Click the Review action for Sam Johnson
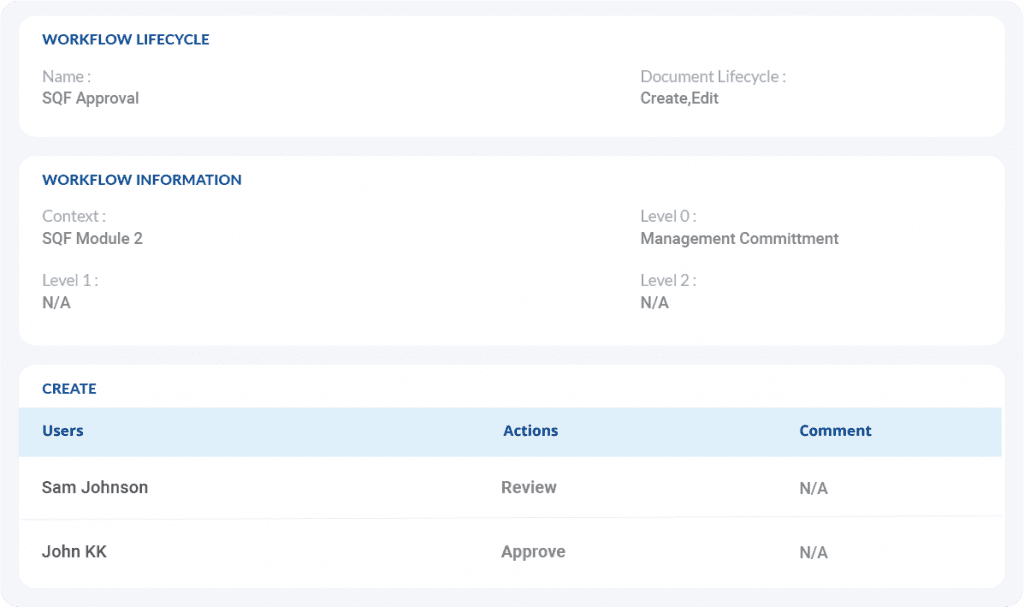The image size is (1024, 607). click(529, 487)
